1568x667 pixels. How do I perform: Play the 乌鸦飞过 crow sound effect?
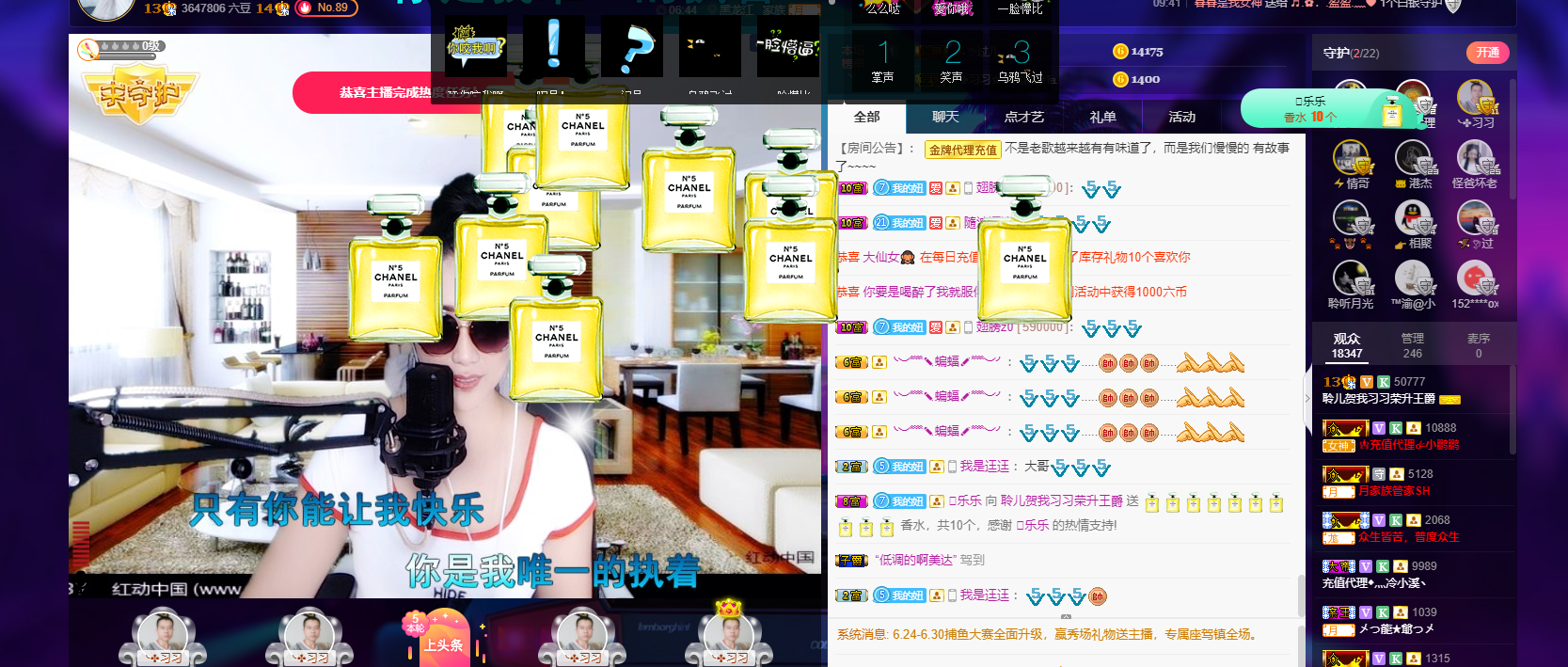[x=1021, y=60]
